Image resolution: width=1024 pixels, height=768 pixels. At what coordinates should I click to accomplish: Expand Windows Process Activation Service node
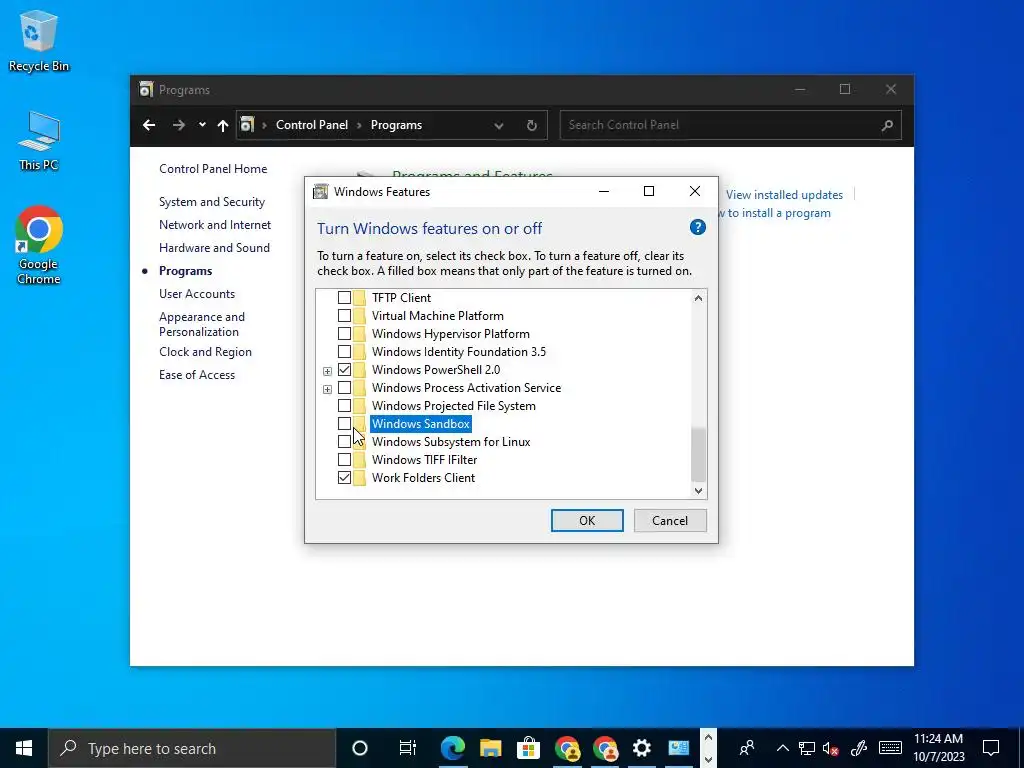[x=327, y=389]
